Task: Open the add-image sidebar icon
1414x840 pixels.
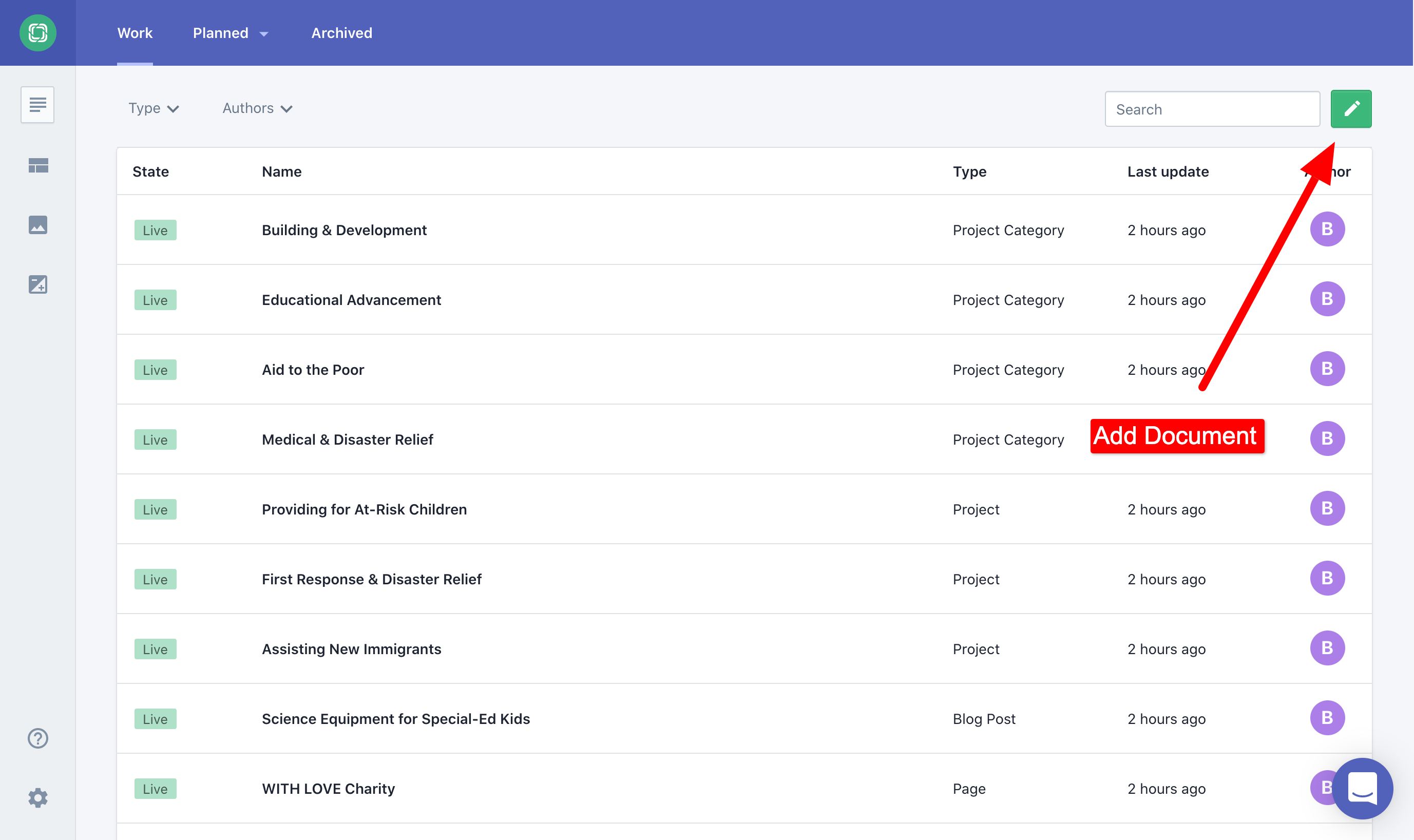Action: (38, 284)
